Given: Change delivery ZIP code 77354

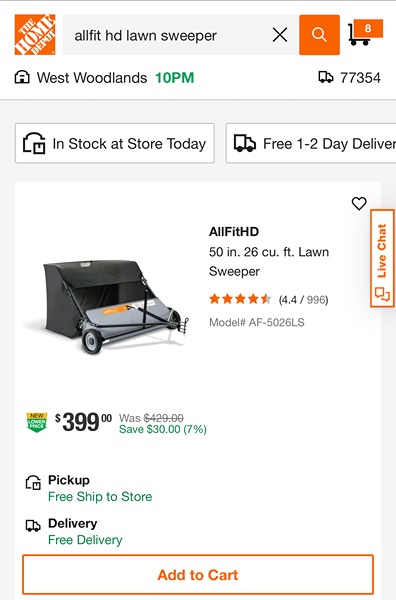Looking at the screenshot, I should 360,78.
